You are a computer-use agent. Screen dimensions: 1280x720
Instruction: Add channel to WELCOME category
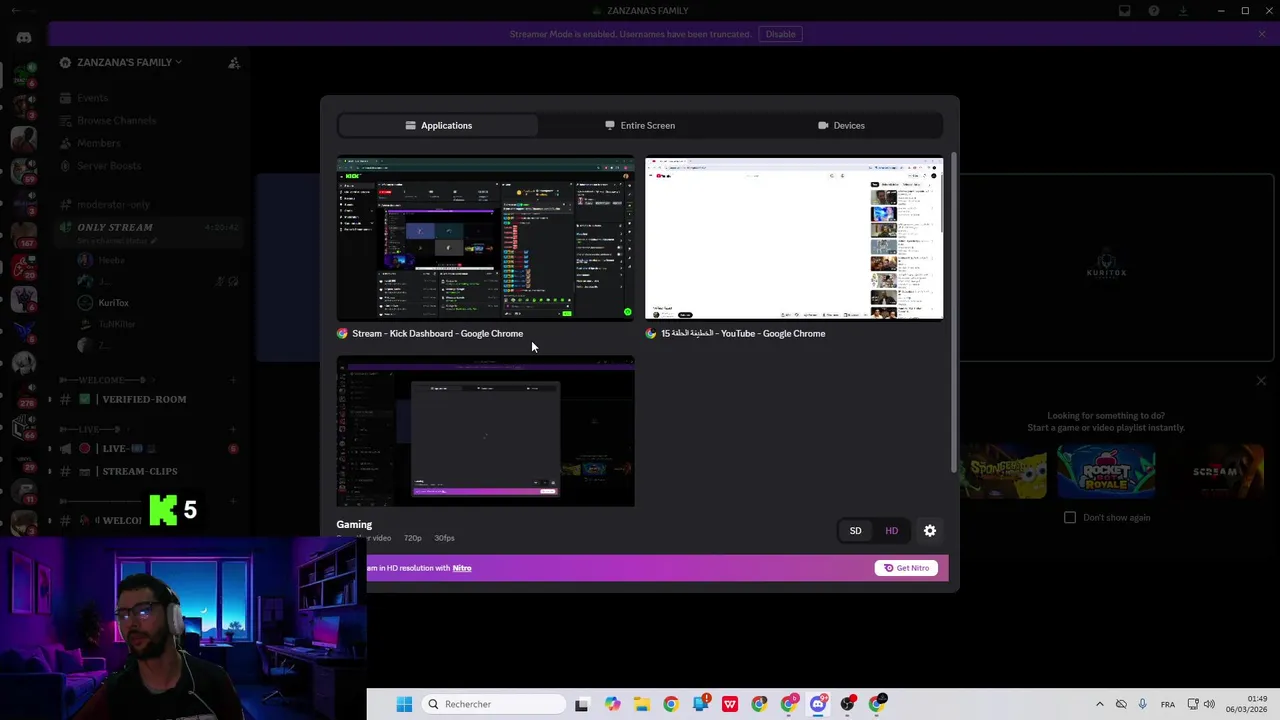tap(234, 380)
